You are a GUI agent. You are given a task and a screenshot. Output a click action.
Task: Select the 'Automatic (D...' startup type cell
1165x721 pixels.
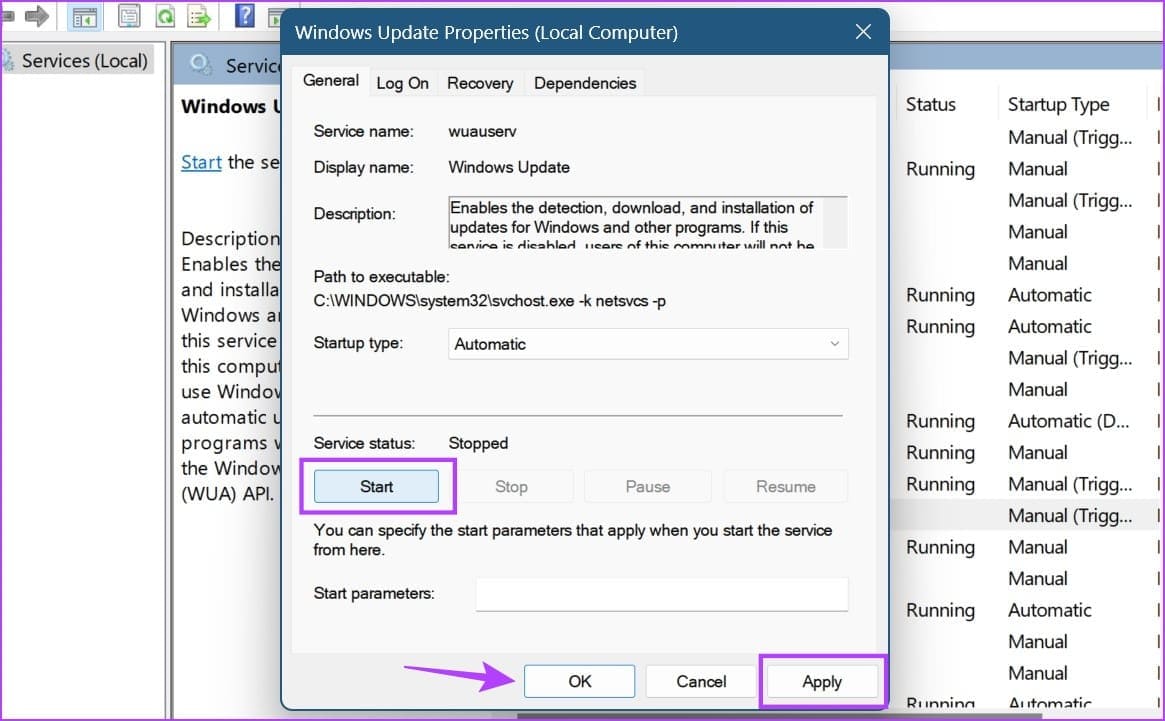[1068, 421]
